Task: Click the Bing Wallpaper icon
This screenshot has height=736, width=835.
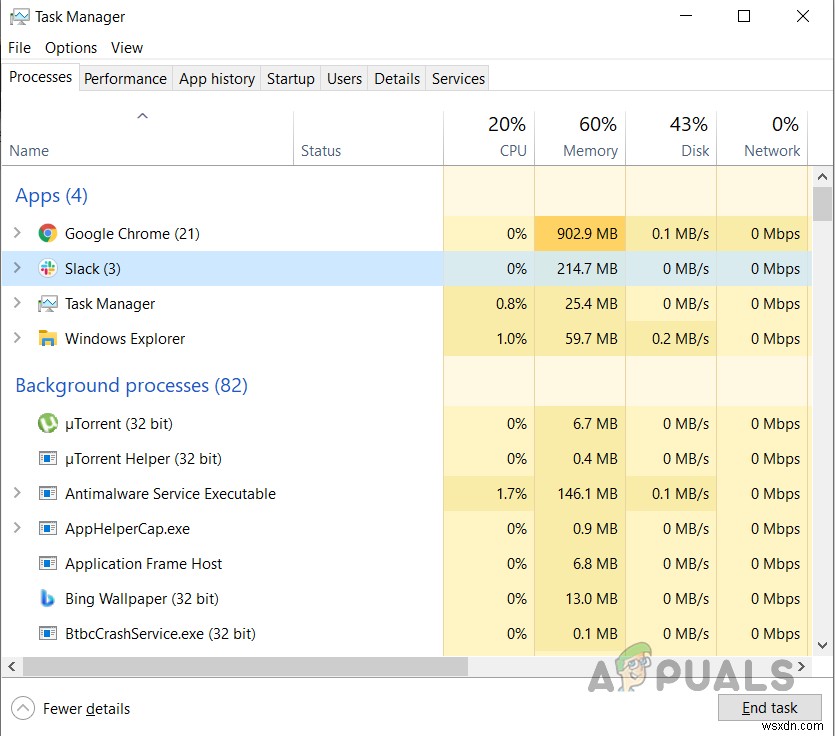Action: point(47,598)
